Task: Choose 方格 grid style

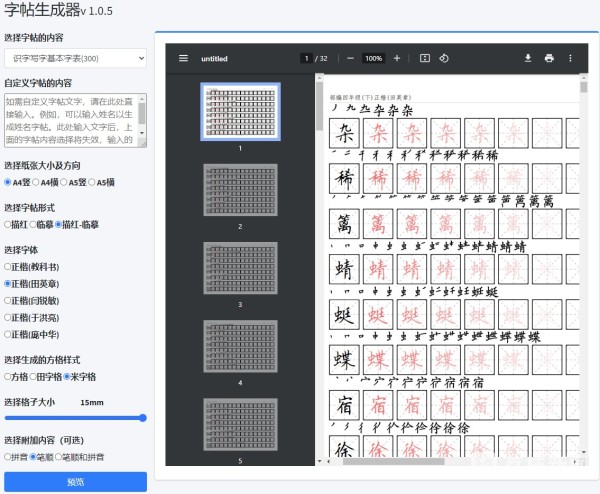Action: click(x=7, y=377)
